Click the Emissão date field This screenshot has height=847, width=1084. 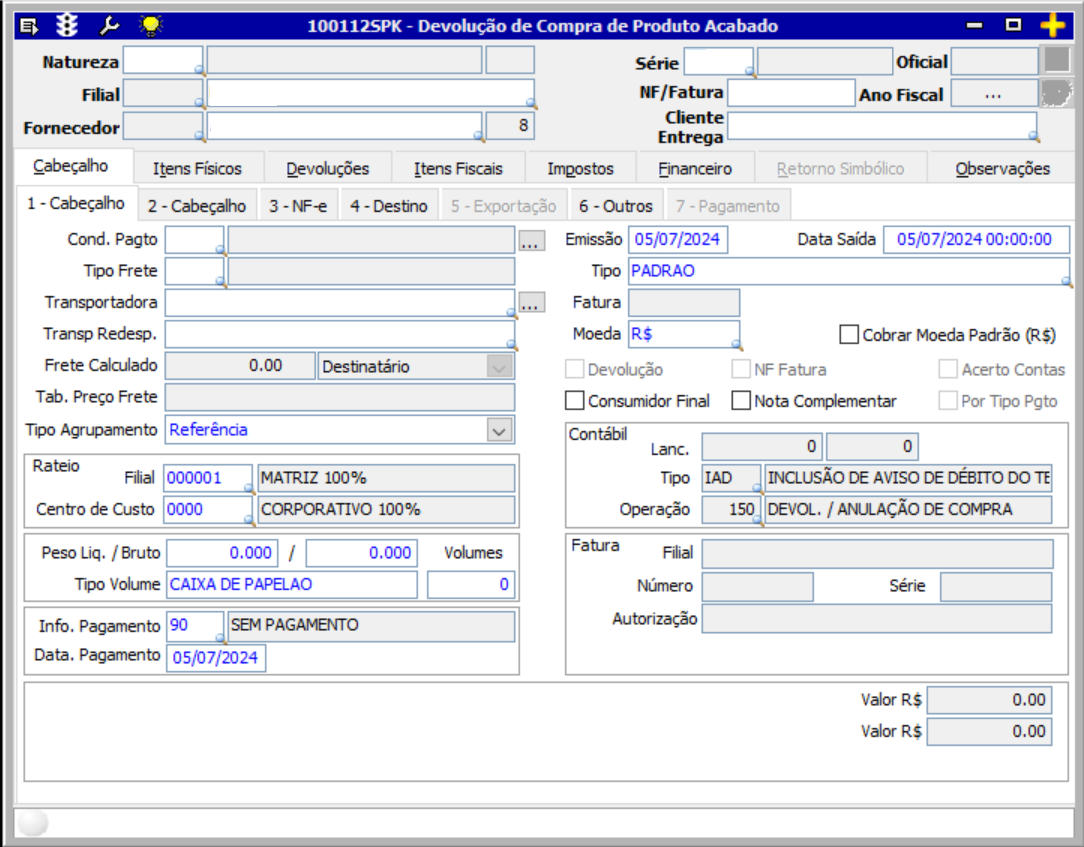pos(678,240)
